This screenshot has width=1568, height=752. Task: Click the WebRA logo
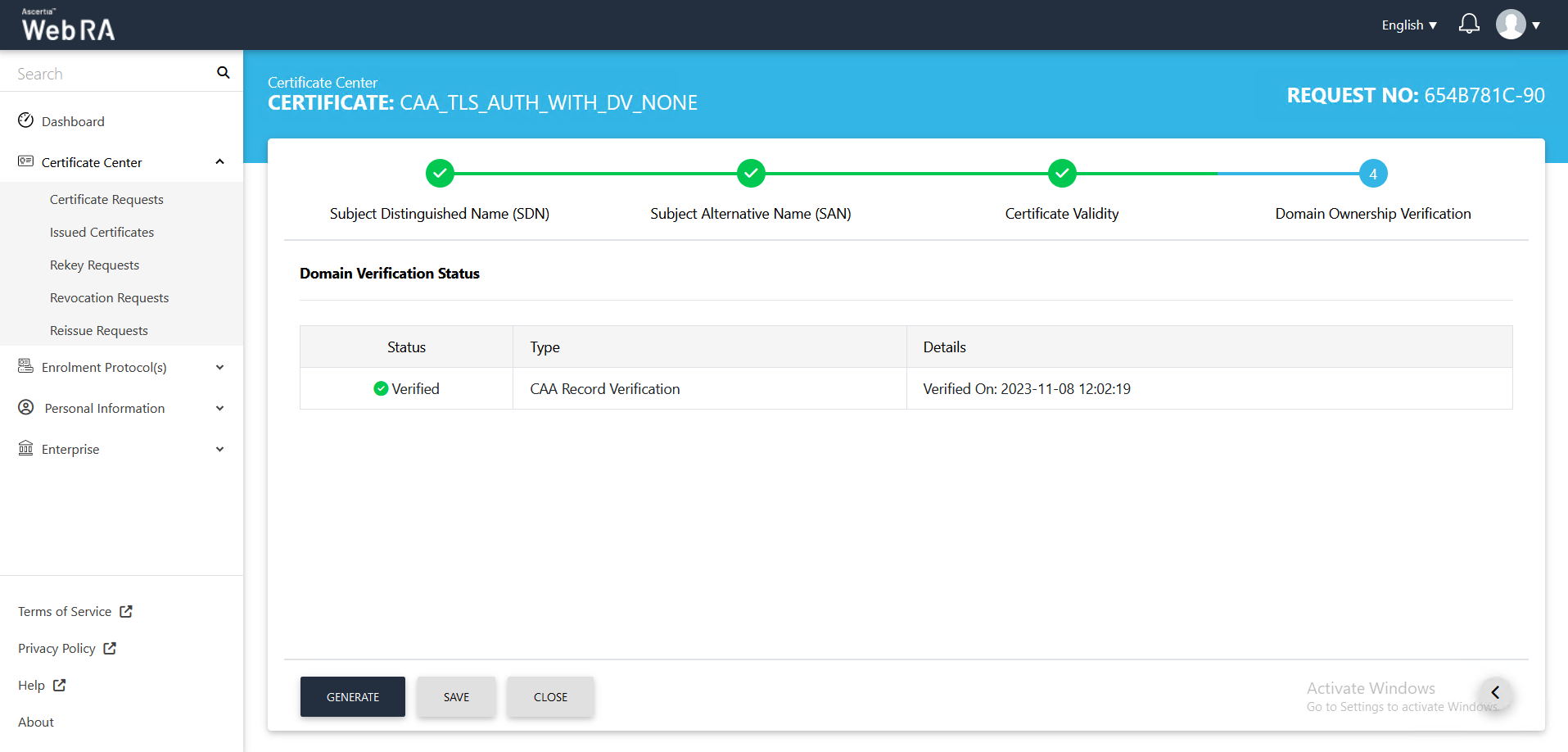click(x=68, y=25)
